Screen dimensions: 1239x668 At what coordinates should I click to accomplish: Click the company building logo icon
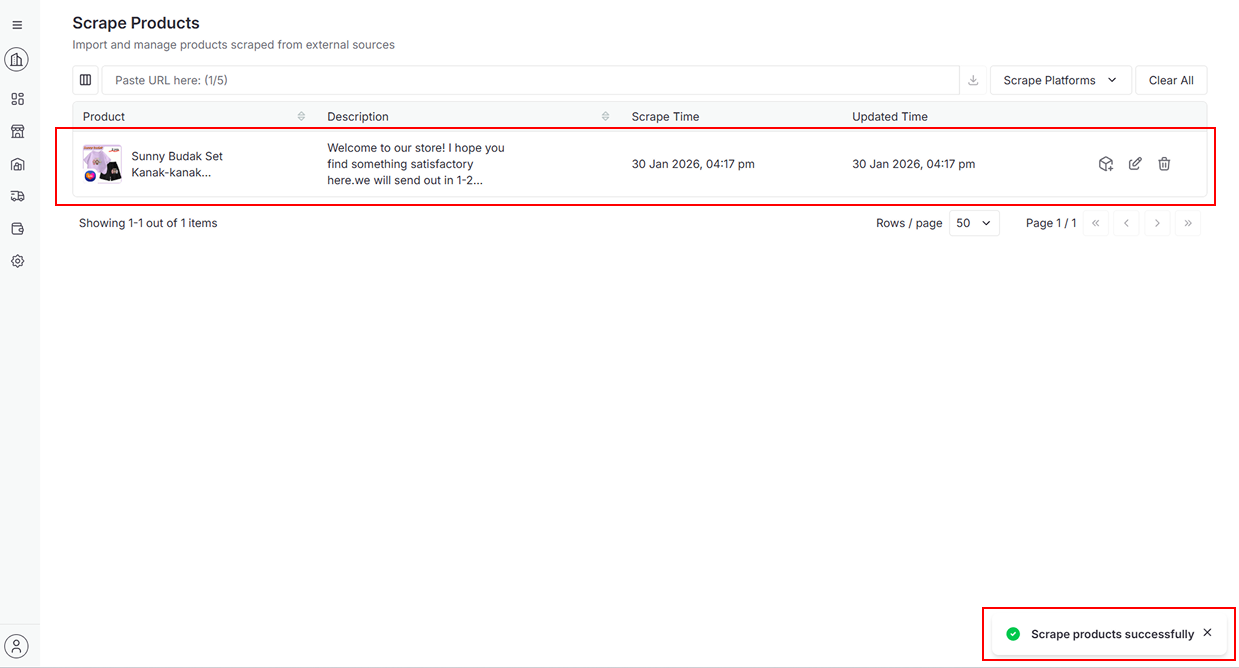click(17, 60)
